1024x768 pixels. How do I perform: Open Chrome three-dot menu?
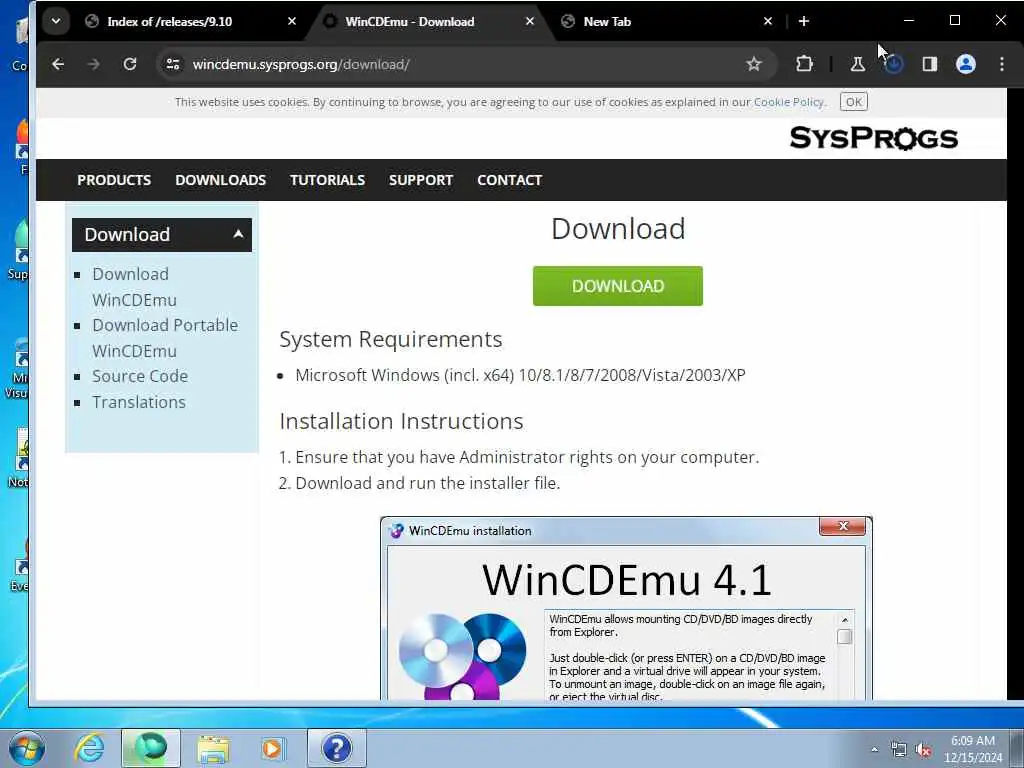1002,64
